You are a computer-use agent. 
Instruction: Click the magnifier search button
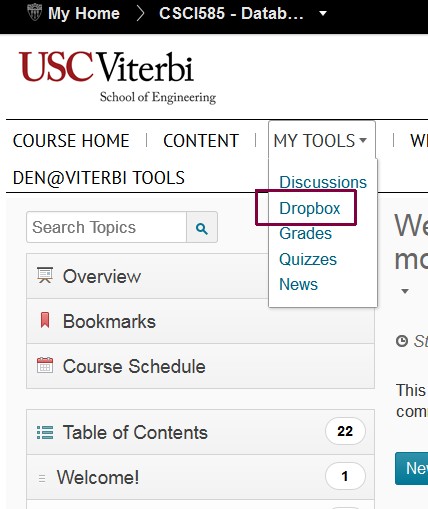pos(202,228)
